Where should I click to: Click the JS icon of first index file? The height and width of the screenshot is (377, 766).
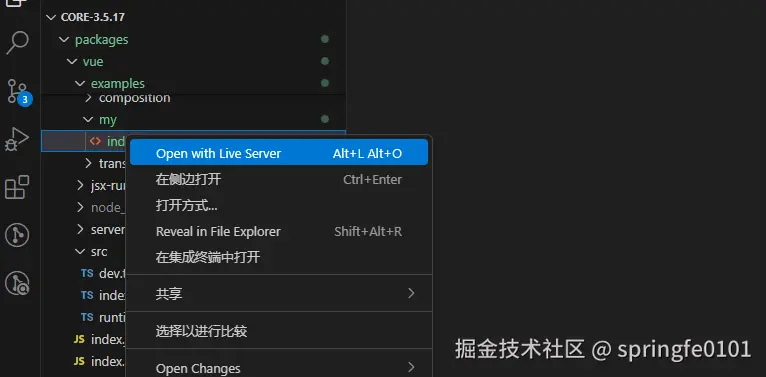coord(79,339)
